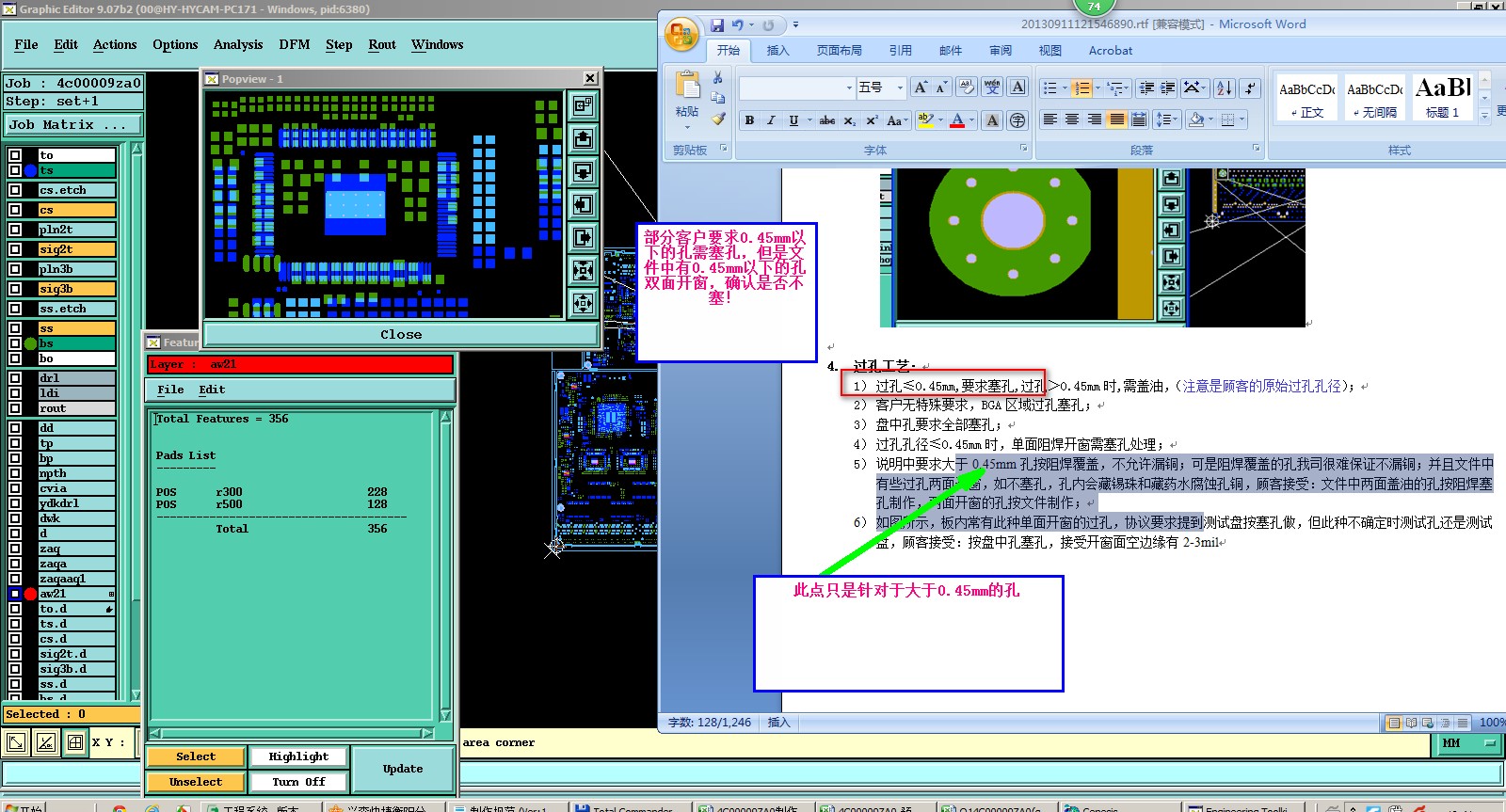Expand the Word styles gallery More arrow
Screen dimensions: 1506x812
click(x=1484, y=115)
